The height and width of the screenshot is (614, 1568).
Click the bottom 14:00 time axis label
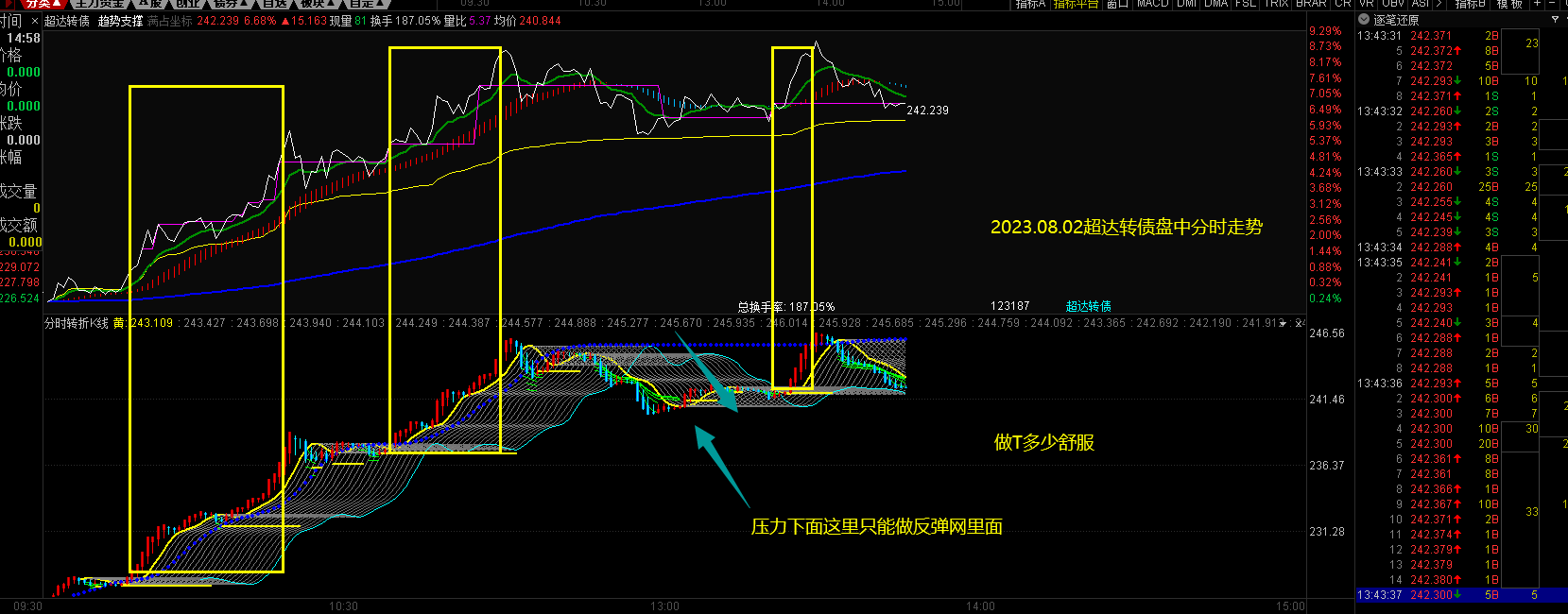(980, 606)
